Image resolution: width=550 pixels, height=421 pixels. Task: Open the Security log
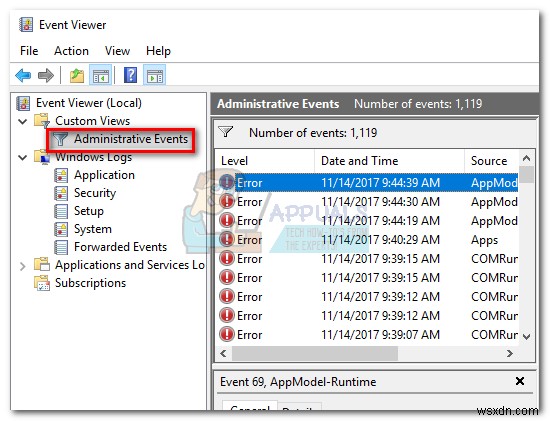coord(95,193)
